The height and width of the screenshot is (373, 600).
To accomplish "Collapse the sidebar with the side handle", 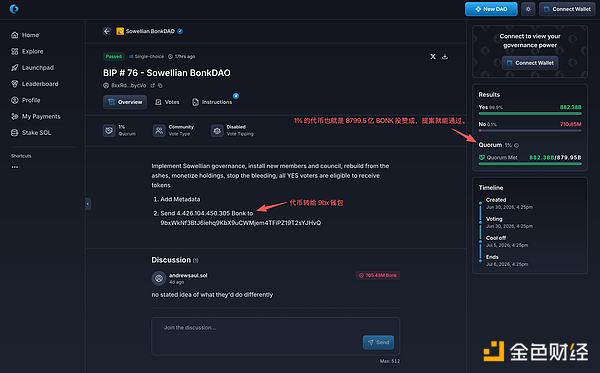I will coord(88,204).
